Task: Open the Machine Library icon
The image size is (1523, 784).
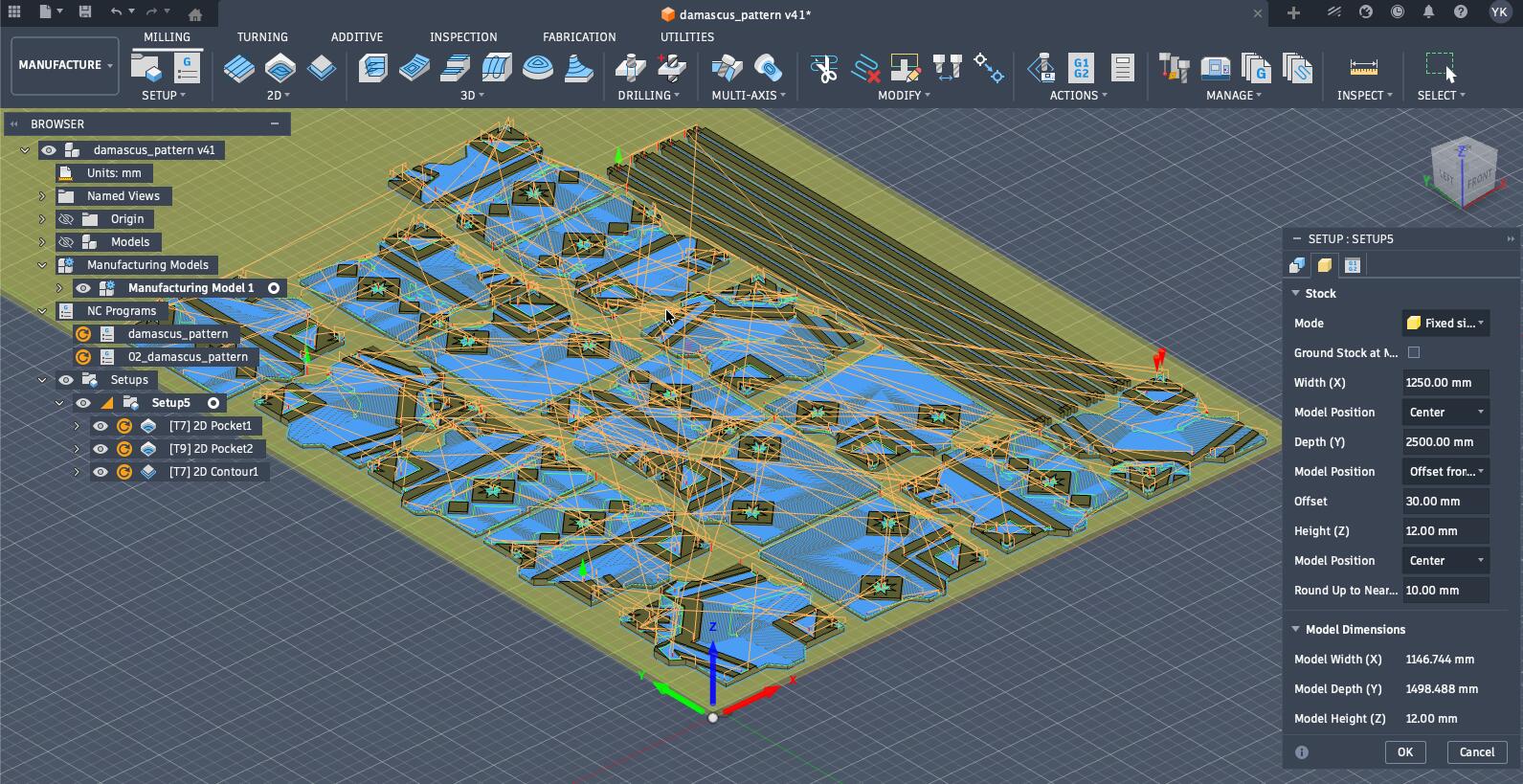Action: (1215, 68)
